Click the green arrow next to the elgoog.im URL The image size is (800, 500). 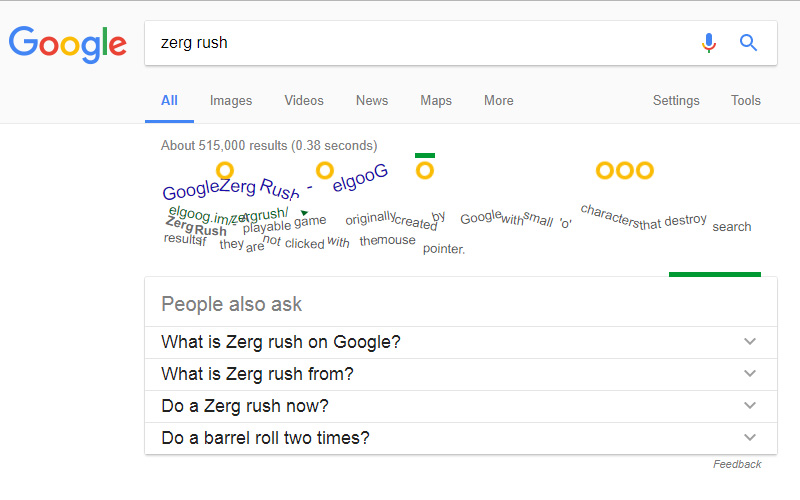click(x=304, y=212)
